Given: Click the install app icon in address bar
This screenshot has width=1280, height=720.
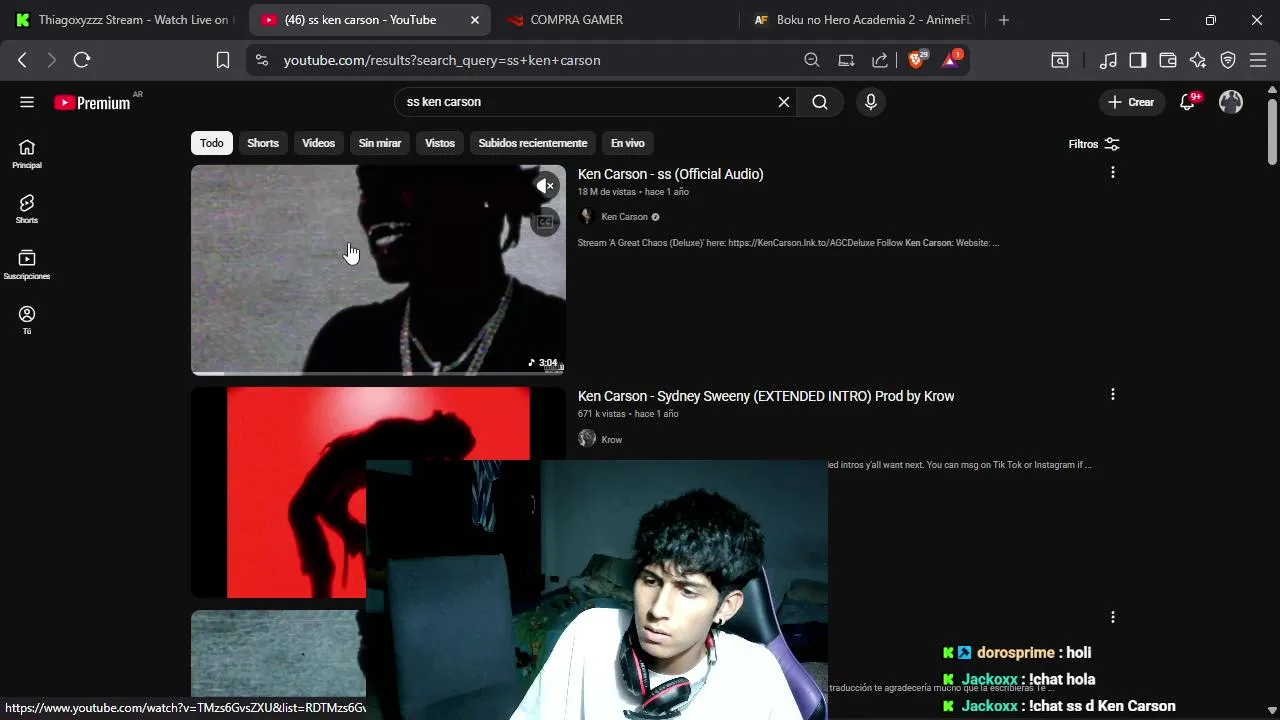Looking at the screenshot, I should 846,60.
